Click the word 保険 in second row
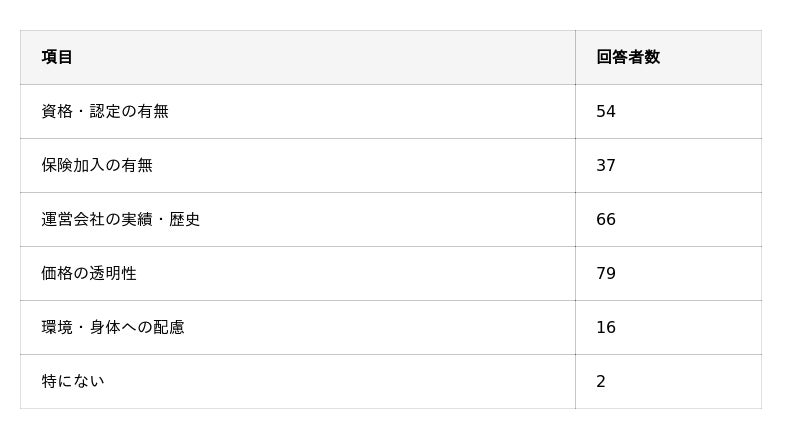This screenshot has height=439, width=800. coord(57,165)
